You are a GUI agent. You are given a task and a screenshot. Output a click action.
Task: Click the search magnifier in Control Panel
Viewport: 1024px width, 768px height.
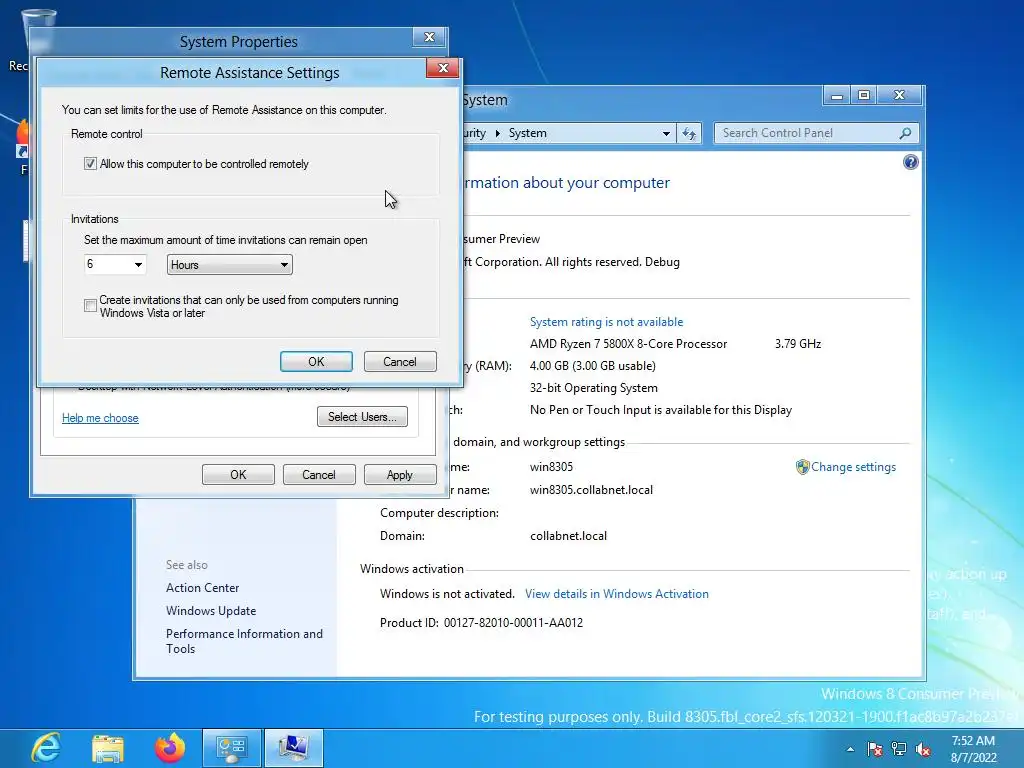[x=905, y=133]
